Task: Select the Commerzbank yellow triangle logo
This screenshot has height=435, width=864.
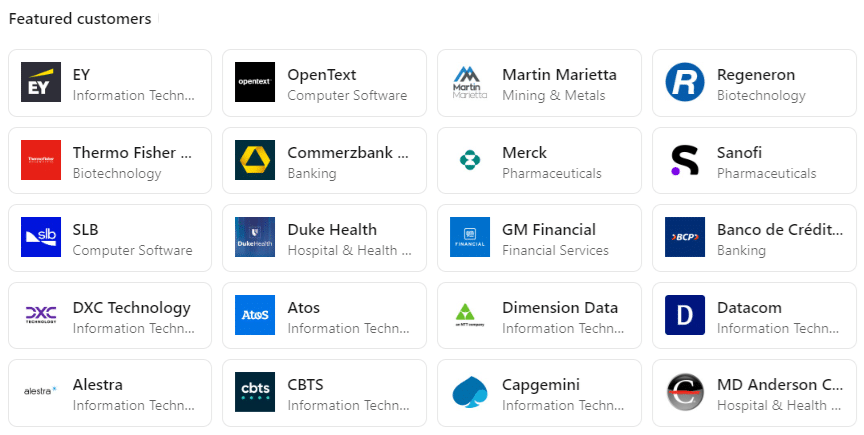Action: (255, 160)
